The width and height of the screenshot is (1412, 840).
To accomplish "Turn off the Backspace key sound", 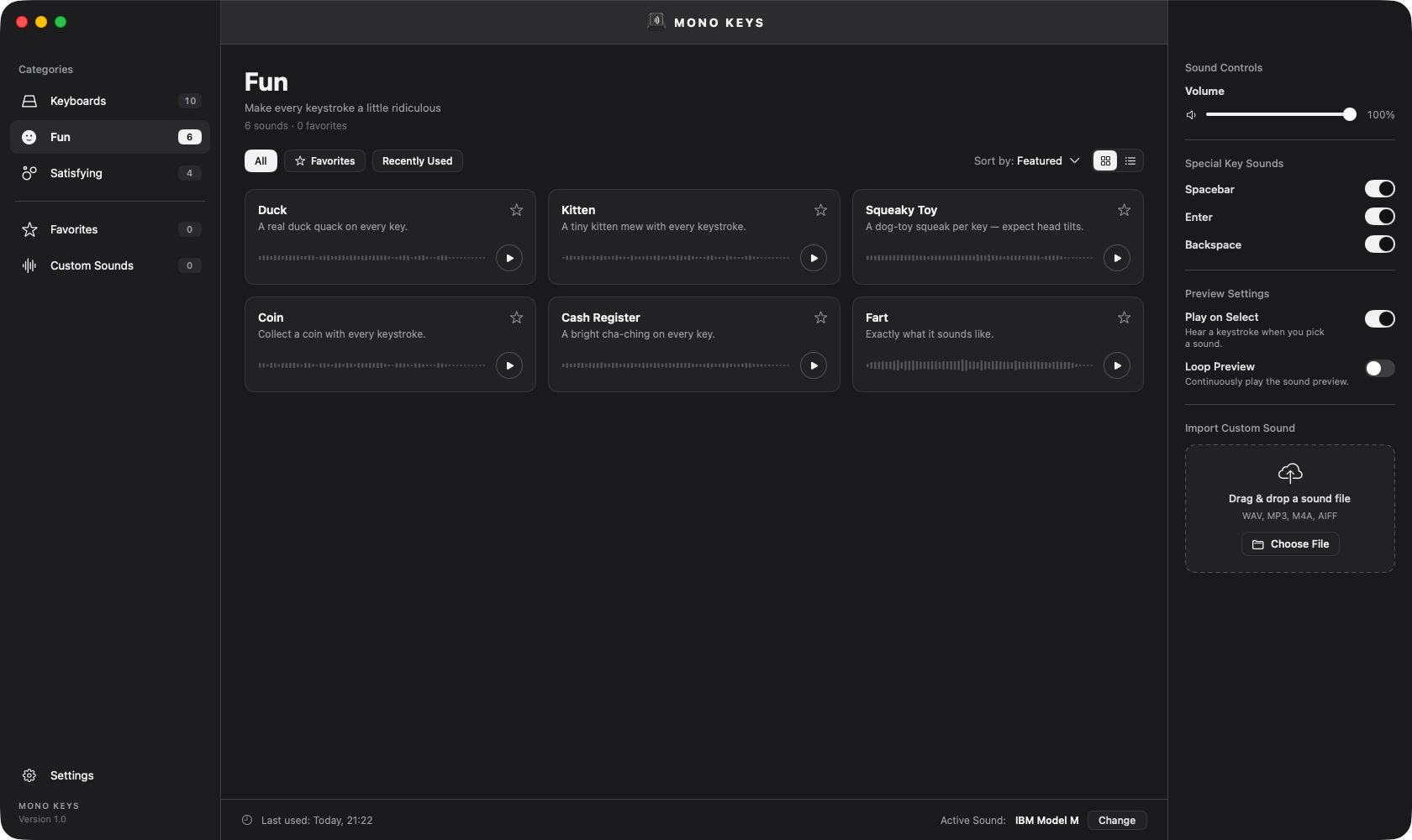I will [x=1380, y=244].
